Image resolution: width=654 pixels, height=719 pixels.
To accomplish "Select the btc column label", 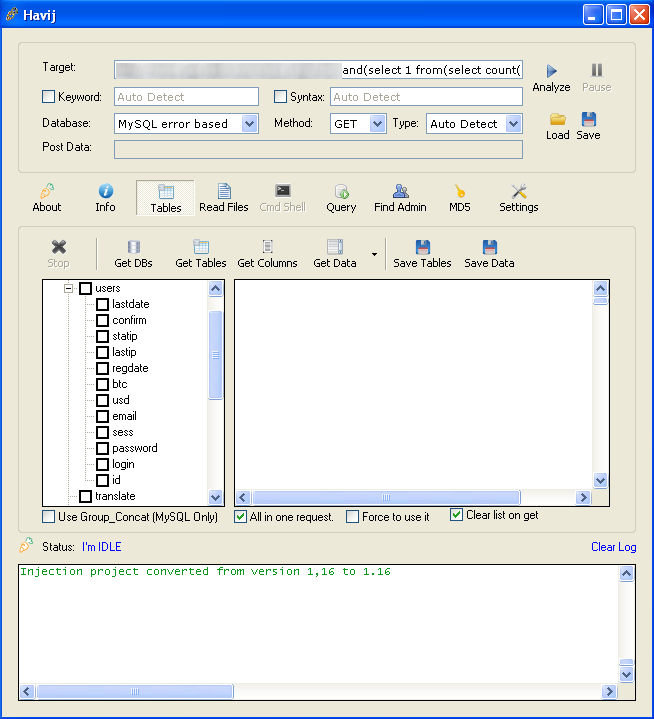I will point(120,384).
